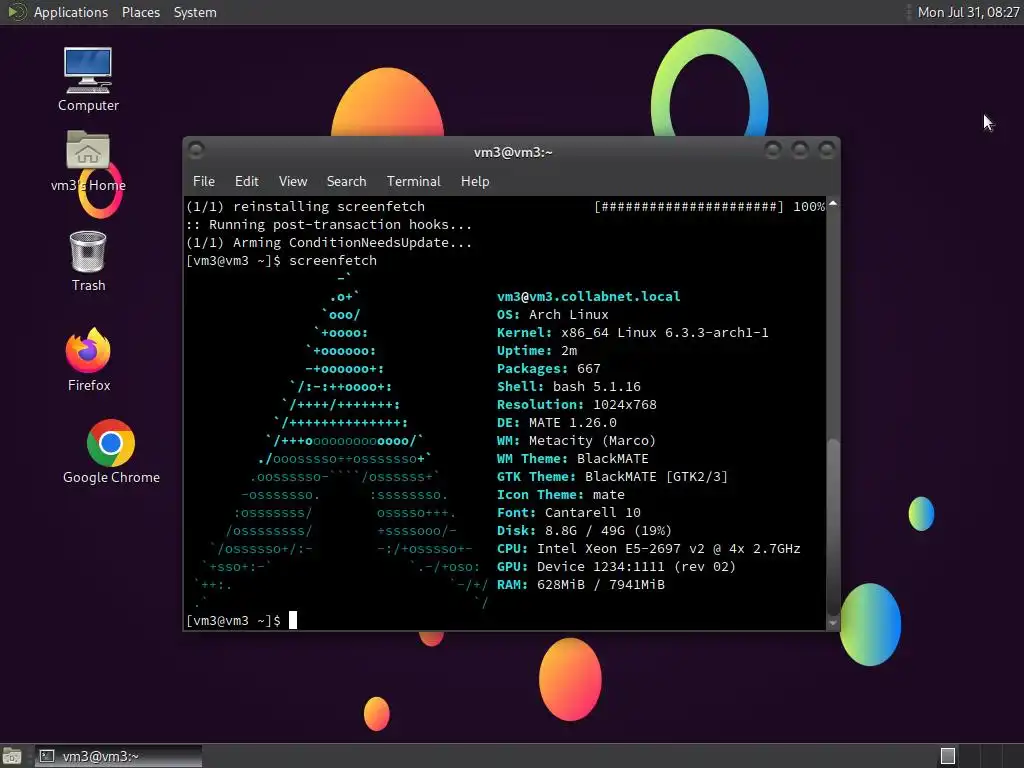Viewport: 1024px width, 768px height.
Task: Open the Terminal menu in the menubar
Action: click(413, 182)
